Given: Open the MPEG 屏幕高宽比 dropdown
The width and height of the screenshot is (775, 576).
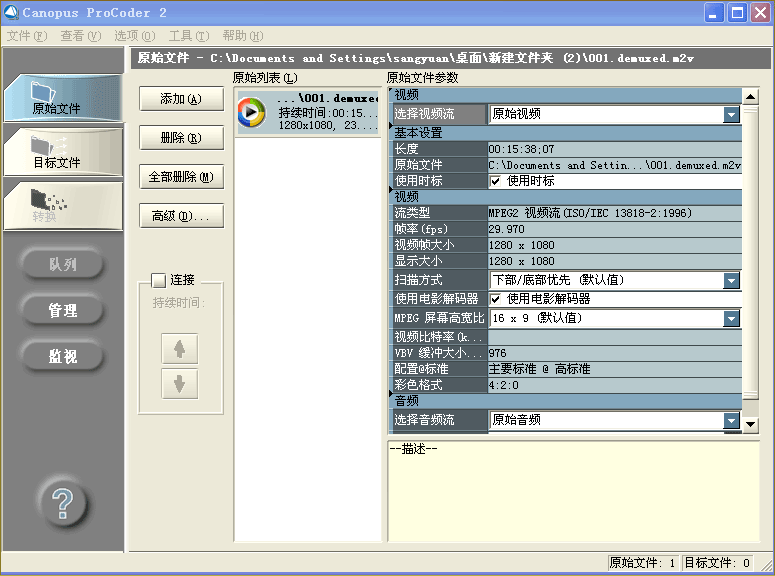Looking at the screenshot, I should pos(732,318).
